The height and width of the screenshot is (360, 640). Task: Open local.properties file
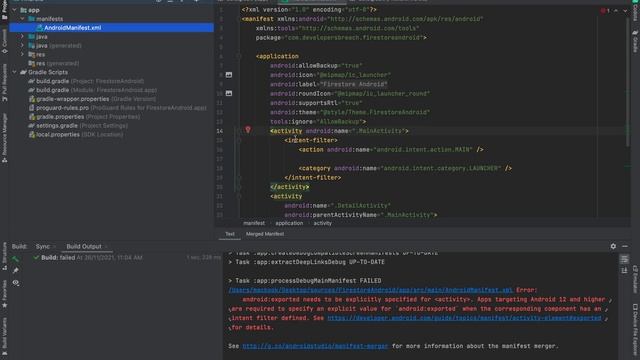pos(76,134)
